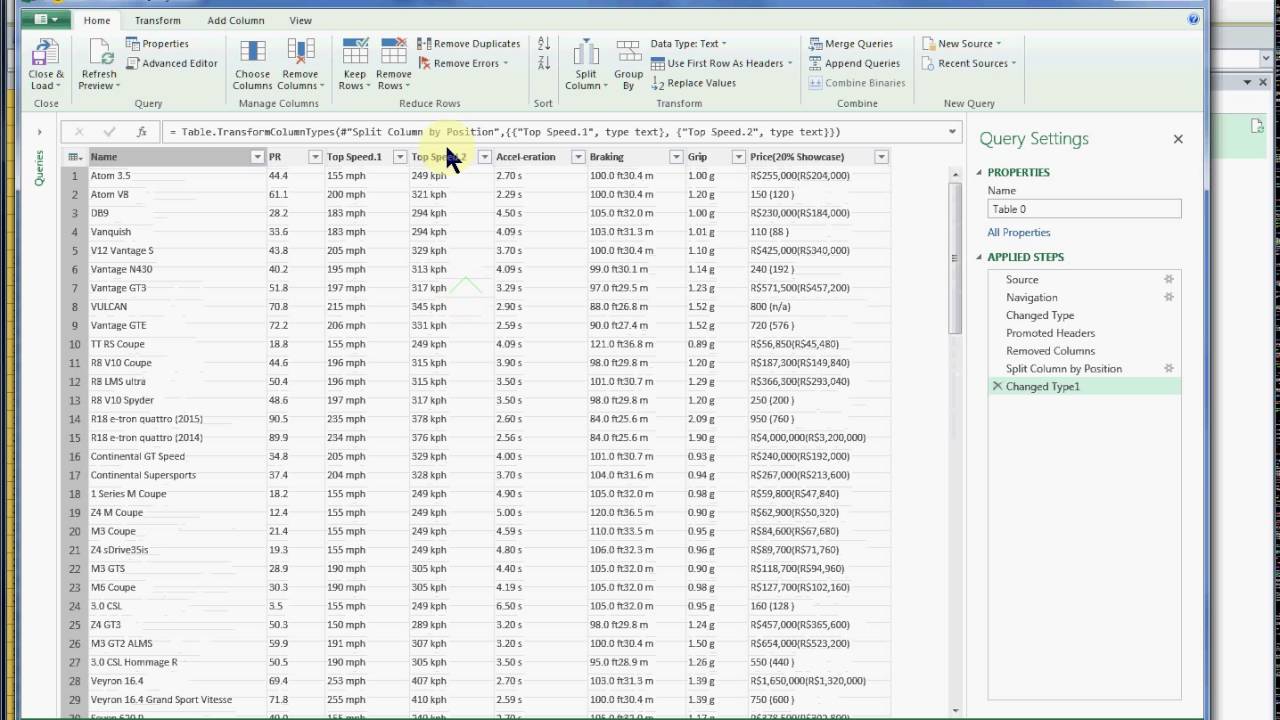Open the Top Speed.1 filter dropdown

click(x=400, y=157)
